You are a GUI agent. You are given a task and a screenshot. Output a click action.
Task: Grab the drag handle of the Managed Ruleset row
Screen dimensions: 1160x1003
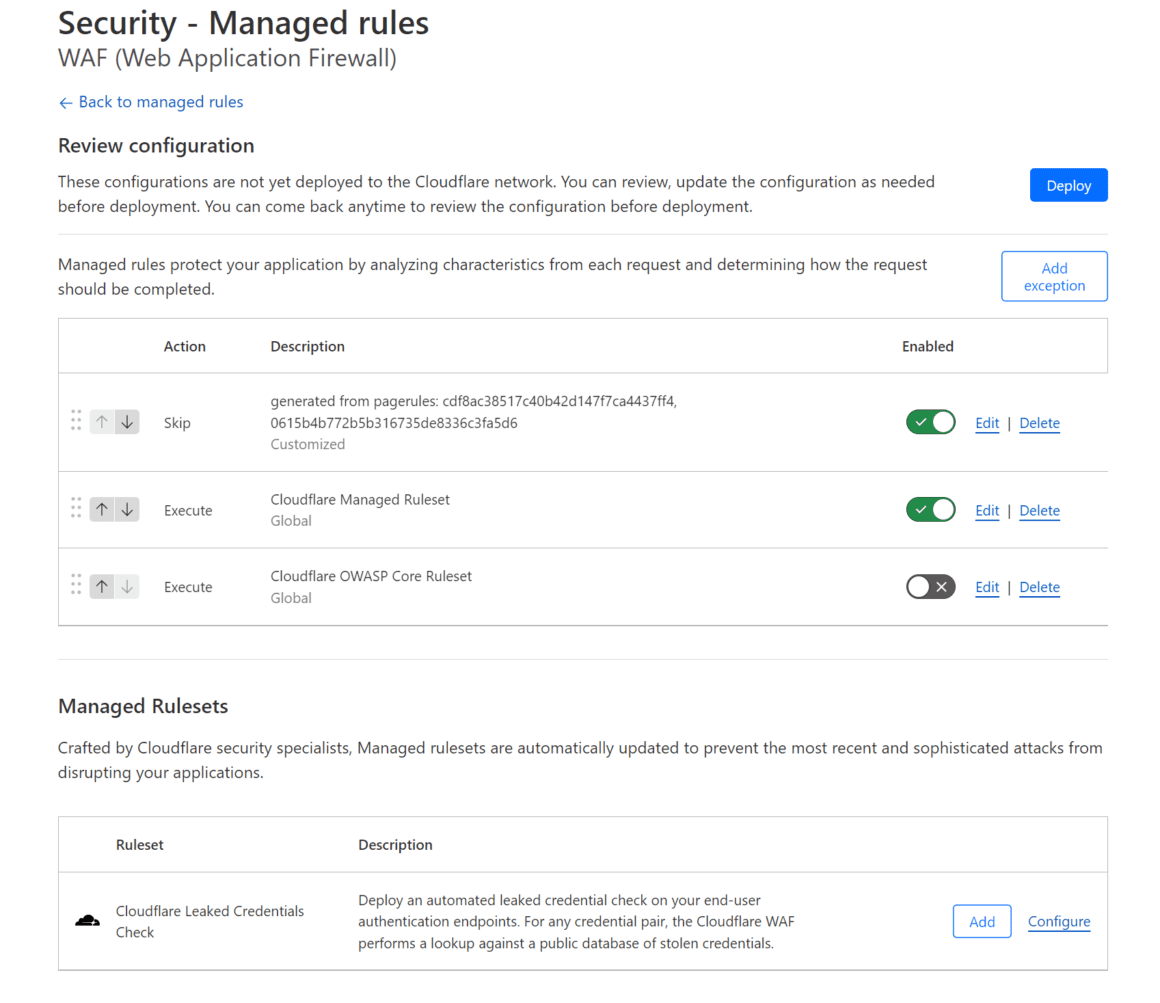pos(76,508)
